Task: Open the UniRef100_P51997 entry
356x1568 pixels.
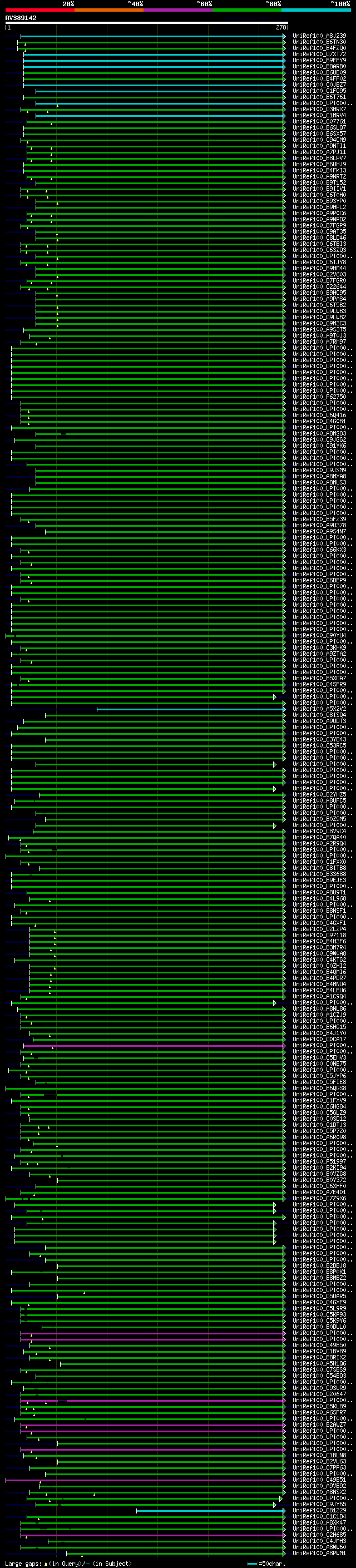Action: pos(319,1161)
